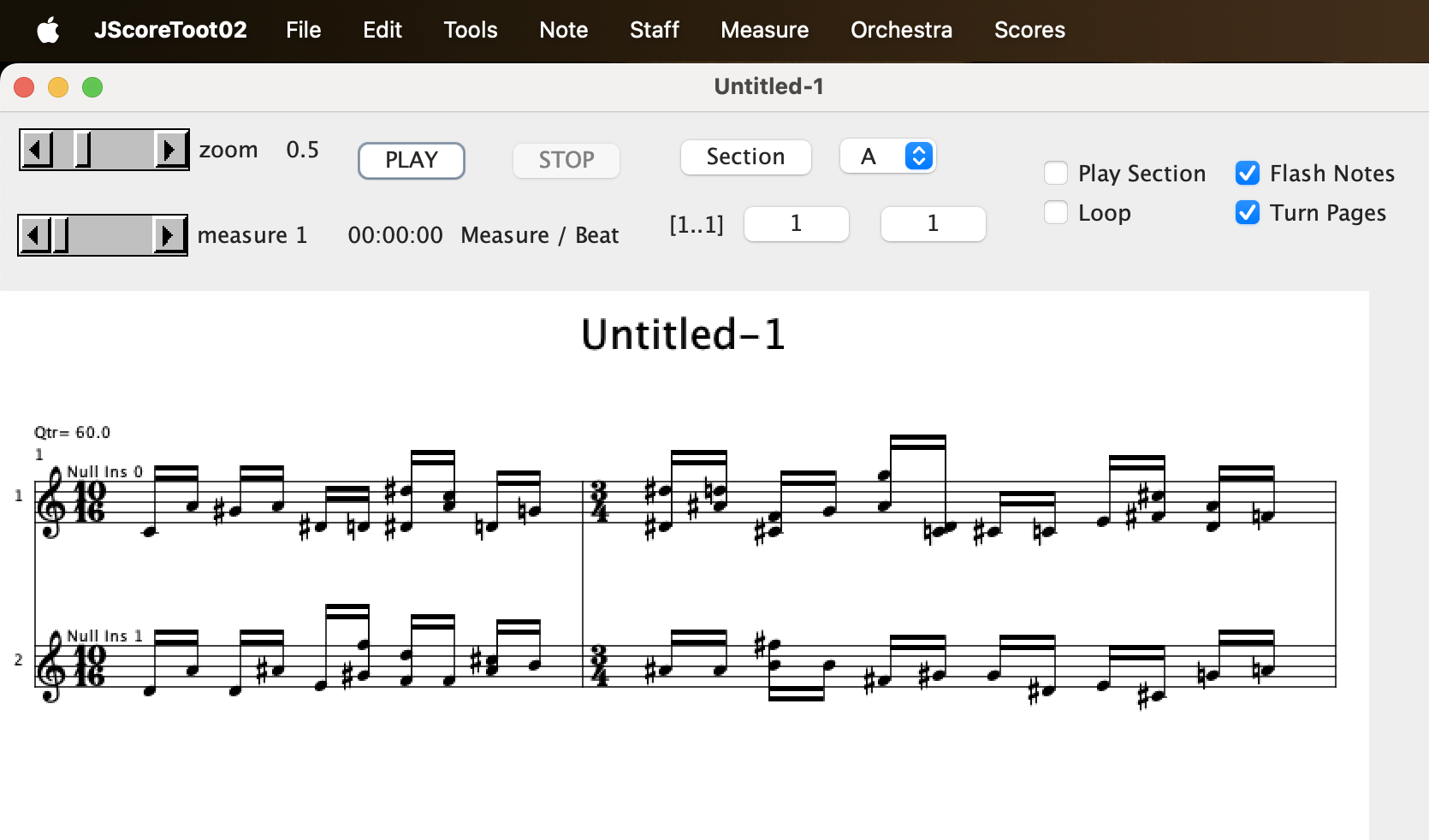Image resolution: width=1429 pixels, height=840 pixels.
Task: Click the PLAY button
Action: [412, 161]
